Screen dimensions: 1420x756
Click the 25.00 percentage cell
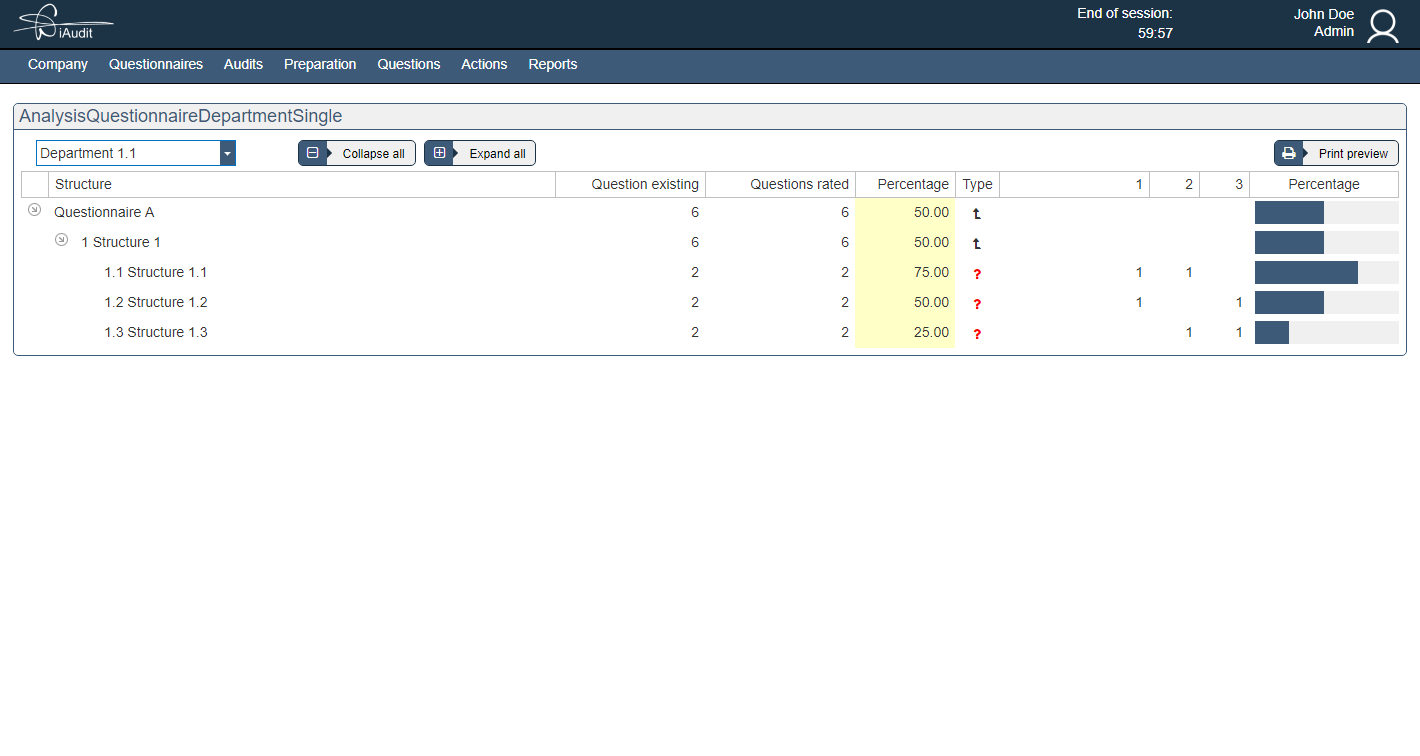pos(906,332)
